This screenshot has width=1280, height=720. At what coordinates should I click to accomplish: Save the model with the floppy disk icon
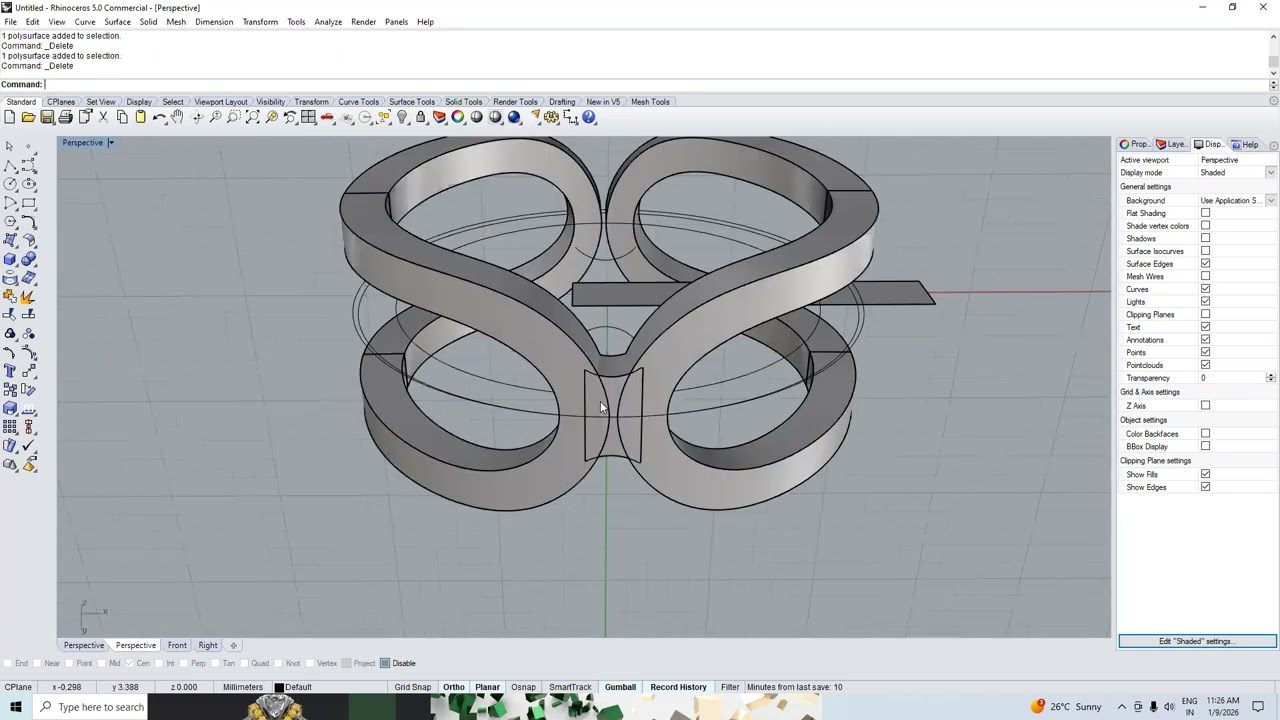click(47, 118)
